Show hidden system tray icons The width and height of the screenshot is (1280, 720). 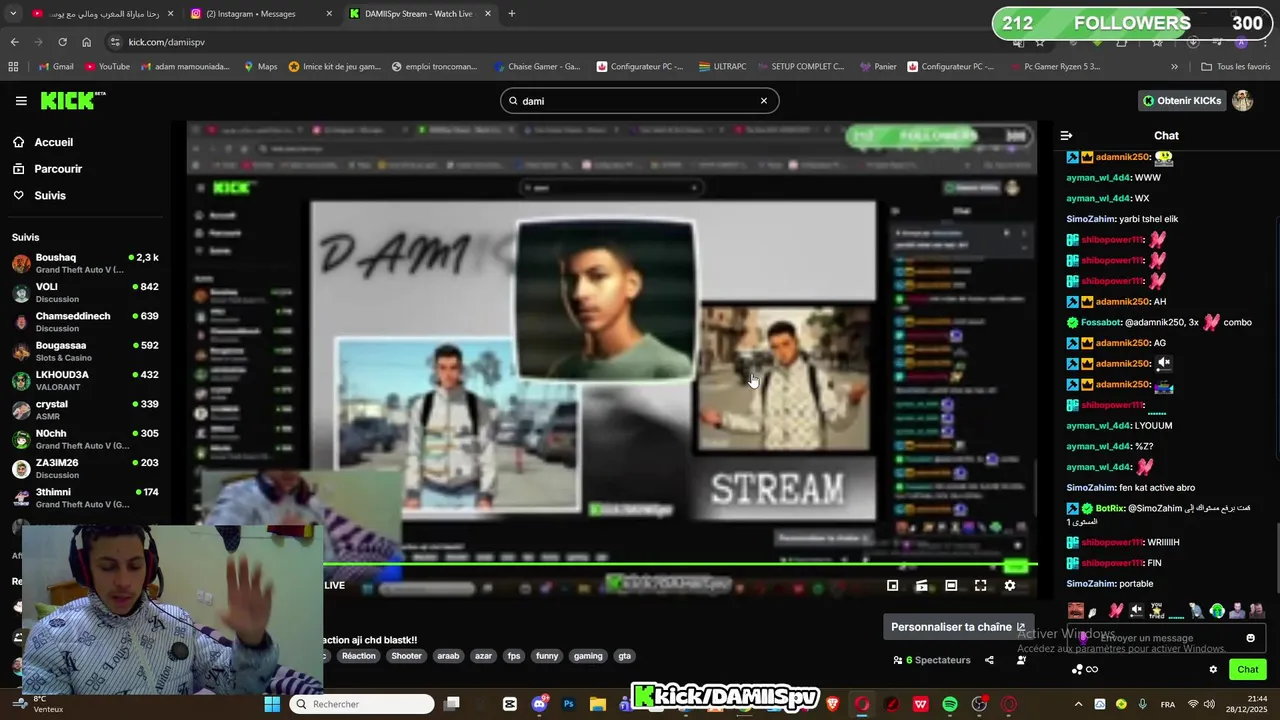[1078, 704]
